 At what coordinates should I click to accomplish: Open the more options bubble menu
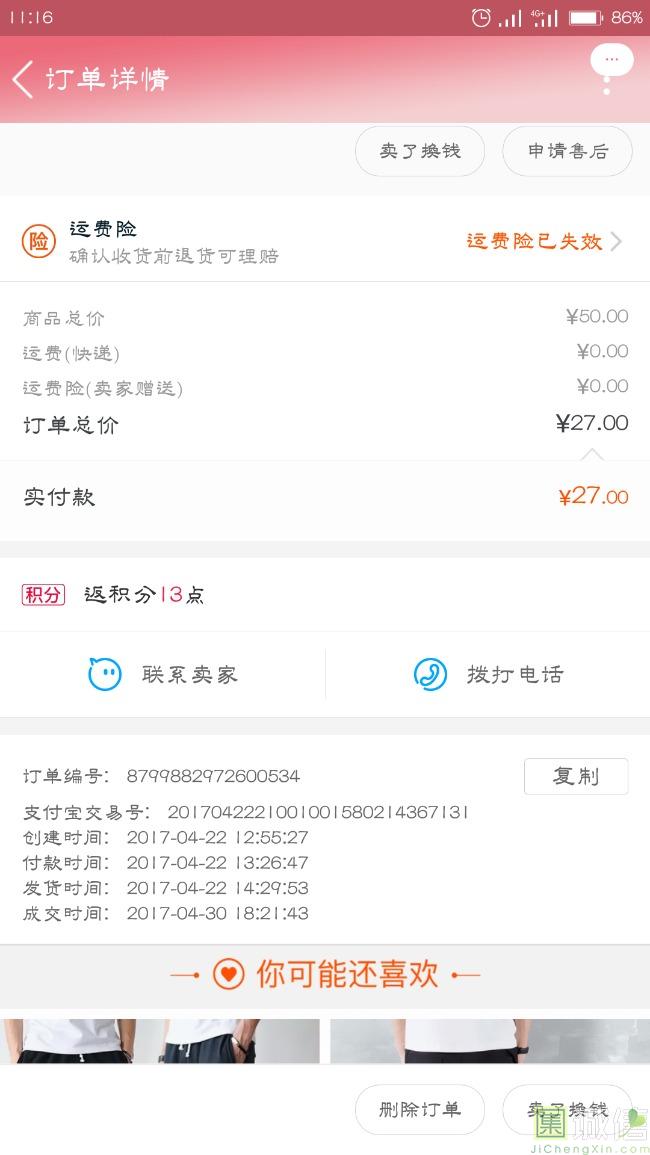(x=611, y=62)
